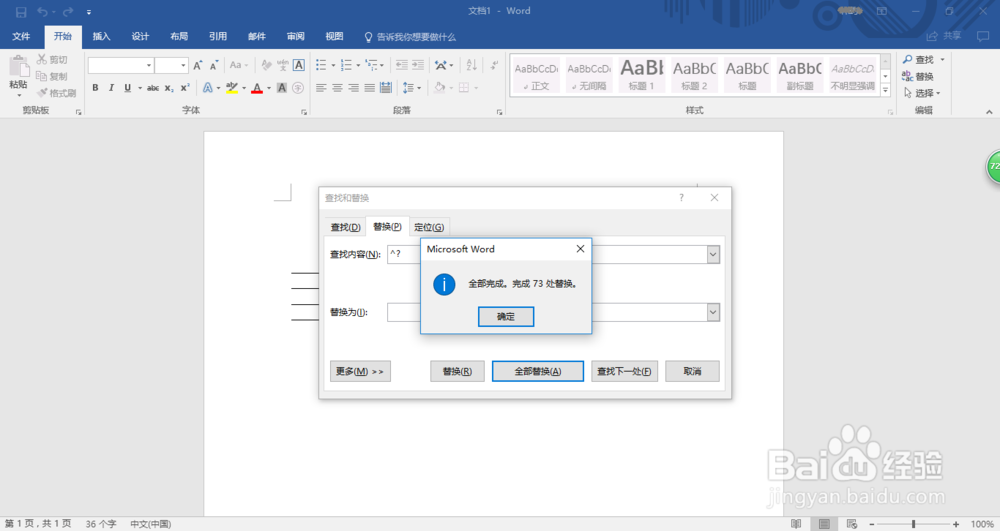Click the distributed alignment icon

point(386,88)
